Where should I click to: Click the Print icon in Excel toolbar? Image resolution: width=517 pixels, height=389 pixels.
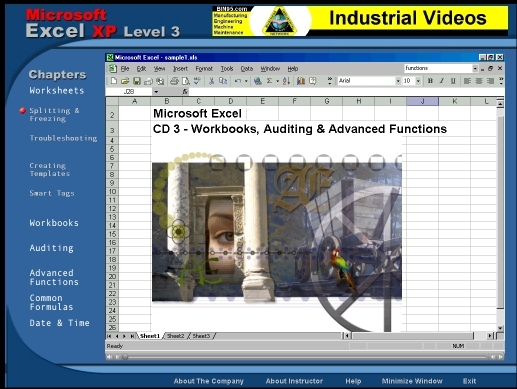[174, 81]
